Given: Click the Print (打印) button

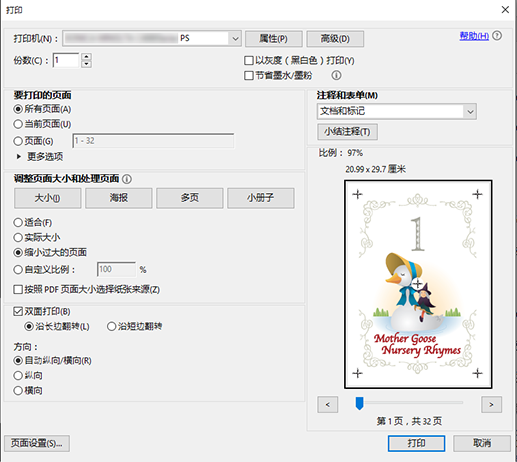Looking at the screenshot, I should (416, 443).
